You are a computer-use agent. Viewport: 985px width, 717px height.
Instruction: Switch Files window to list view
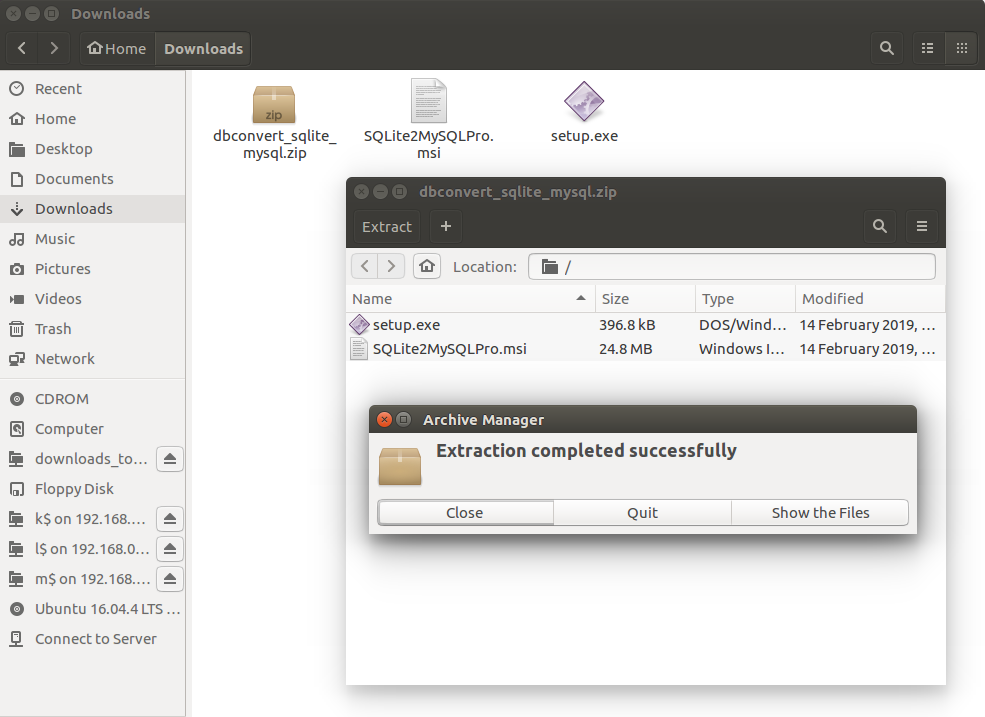click(927, 48)
